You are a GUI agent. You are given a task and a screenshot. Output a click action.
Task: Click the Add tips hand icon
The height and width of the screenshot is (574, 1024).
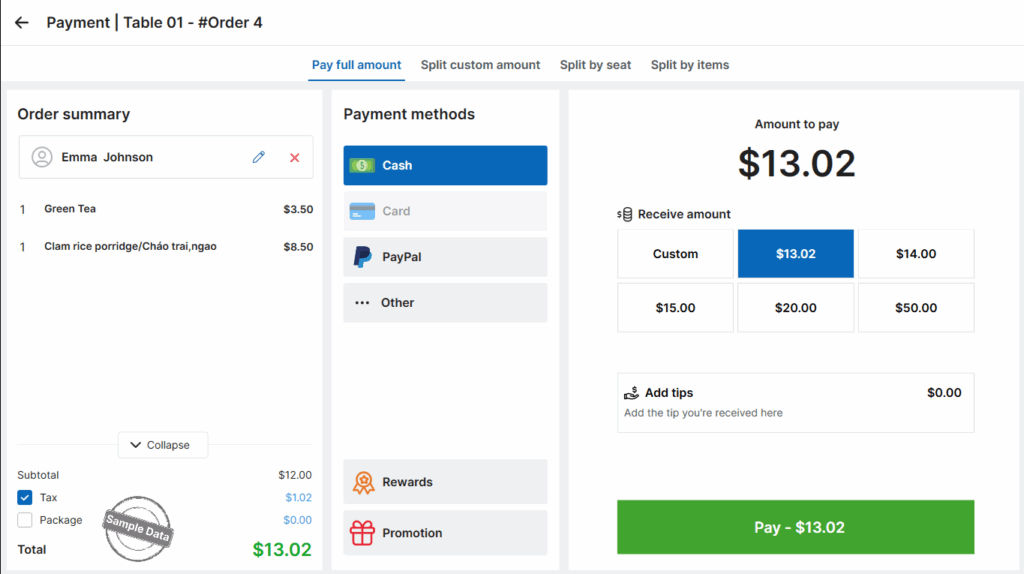[631, 393]
